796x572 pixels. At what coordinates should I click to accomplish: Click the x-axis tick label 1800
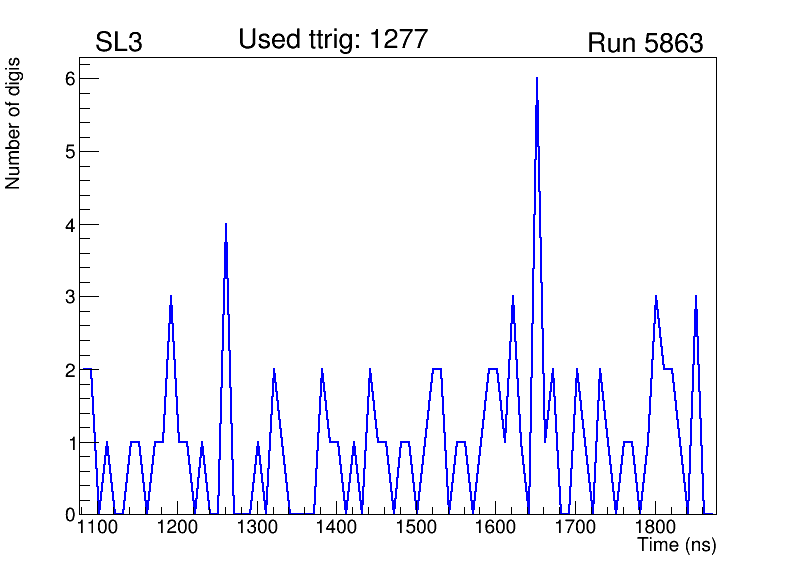tap(655, 528)
